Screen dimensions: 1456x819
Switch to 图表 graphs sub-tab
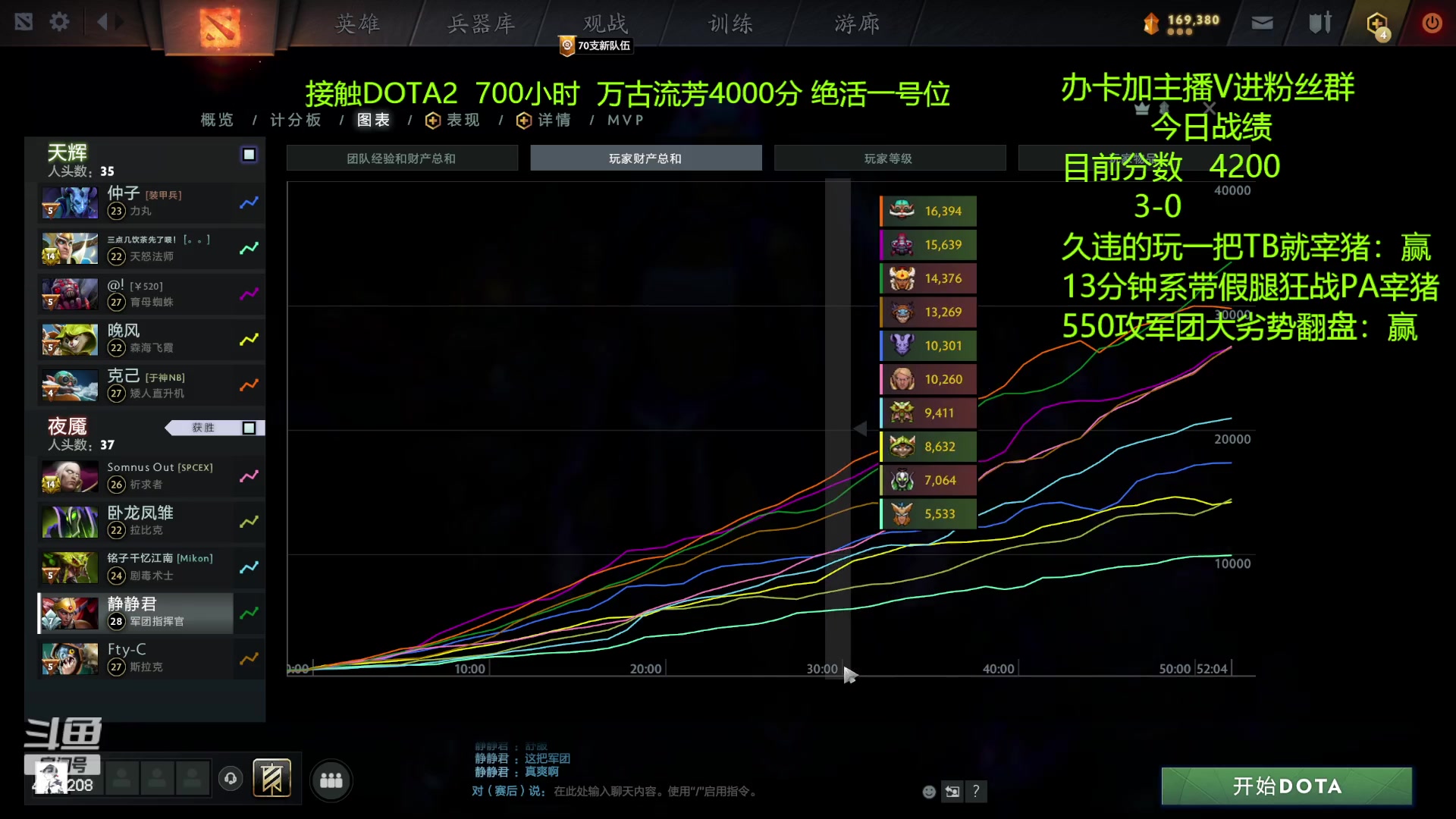pos(373,120)
